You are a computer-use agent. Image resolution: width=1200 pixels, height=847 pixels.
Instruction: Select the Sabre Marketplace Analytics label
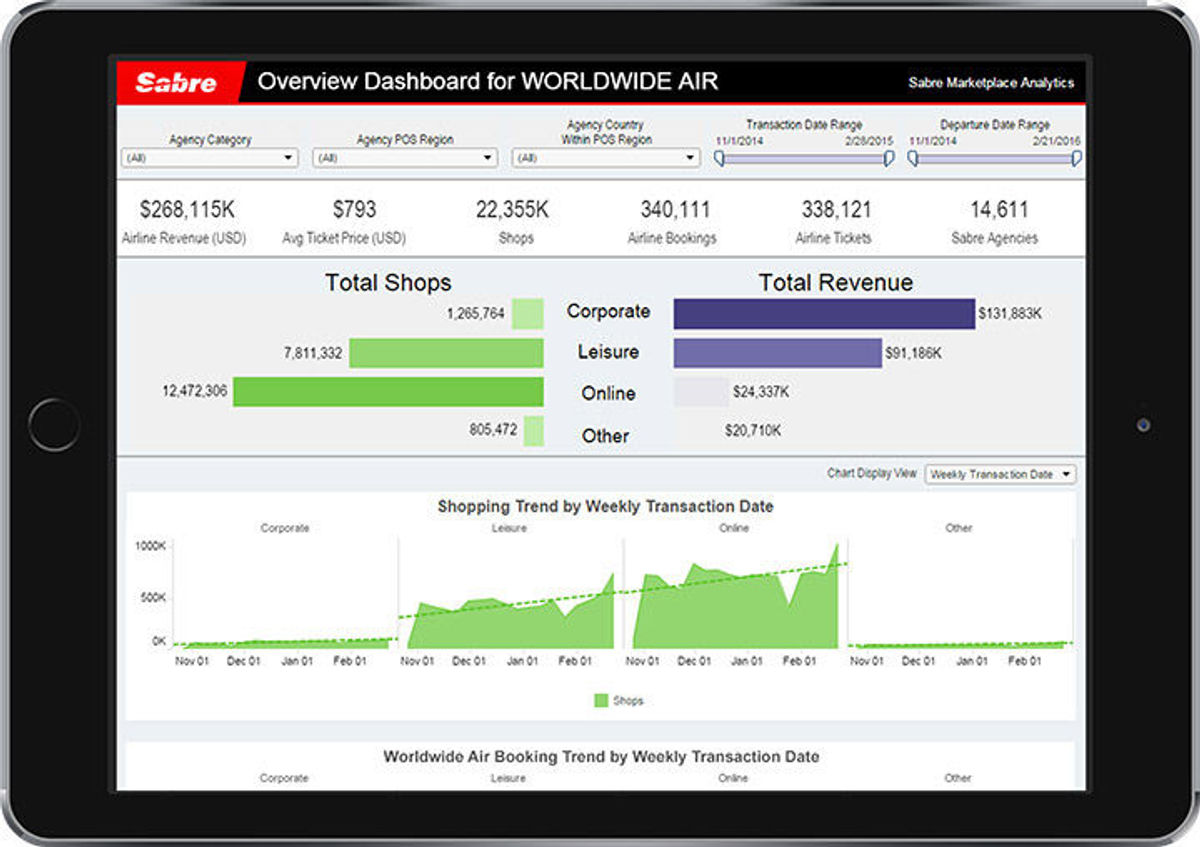pyautogui.click(x=990, y=84)
